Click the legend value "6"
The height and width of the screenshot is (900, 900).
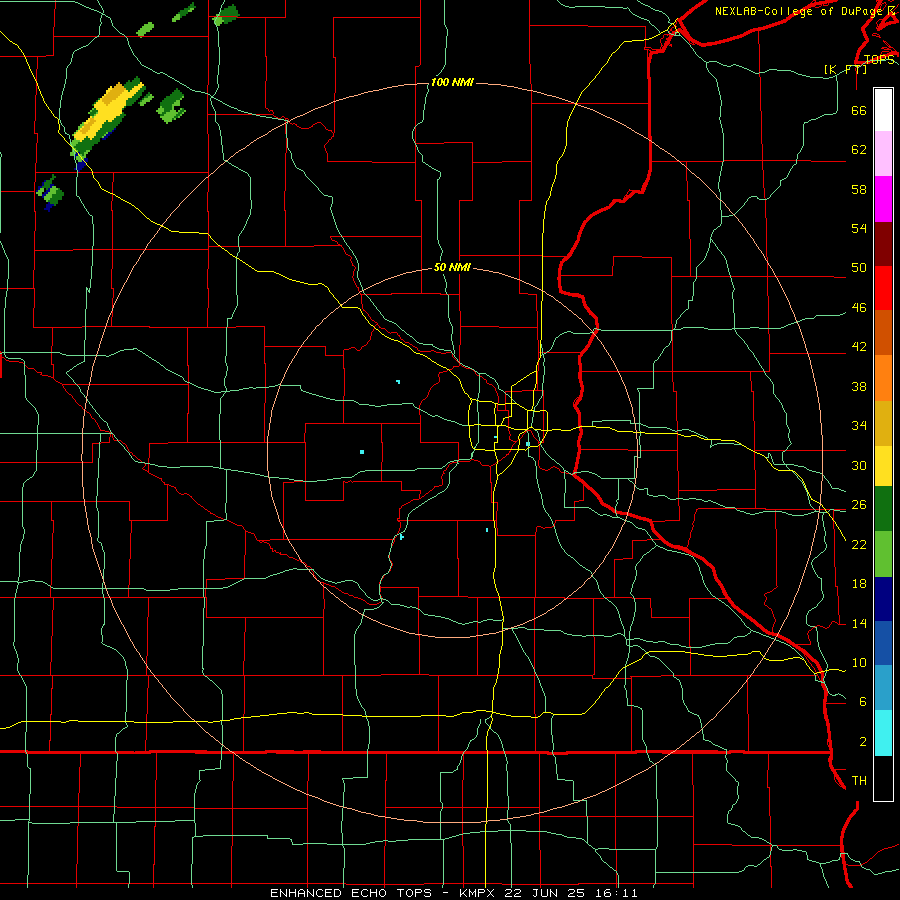863,701
